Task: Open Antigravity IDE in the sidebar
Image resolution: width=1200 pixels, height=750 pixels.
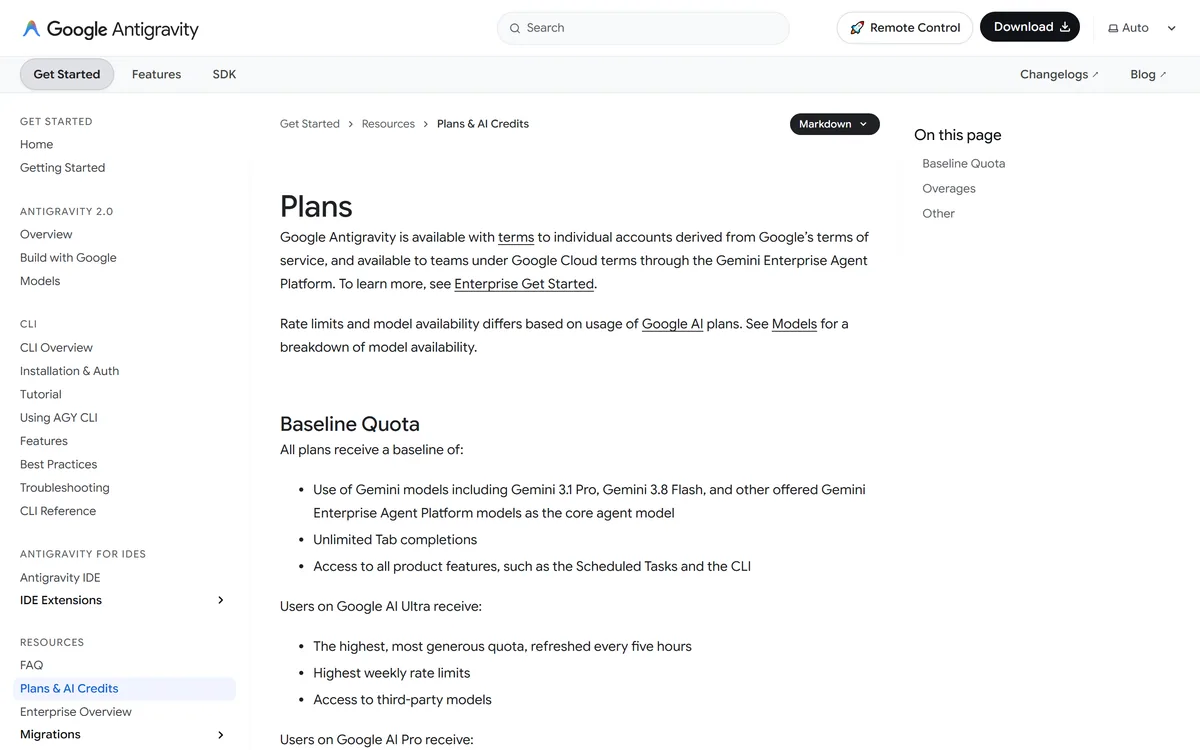Action: tap(60, 578)
